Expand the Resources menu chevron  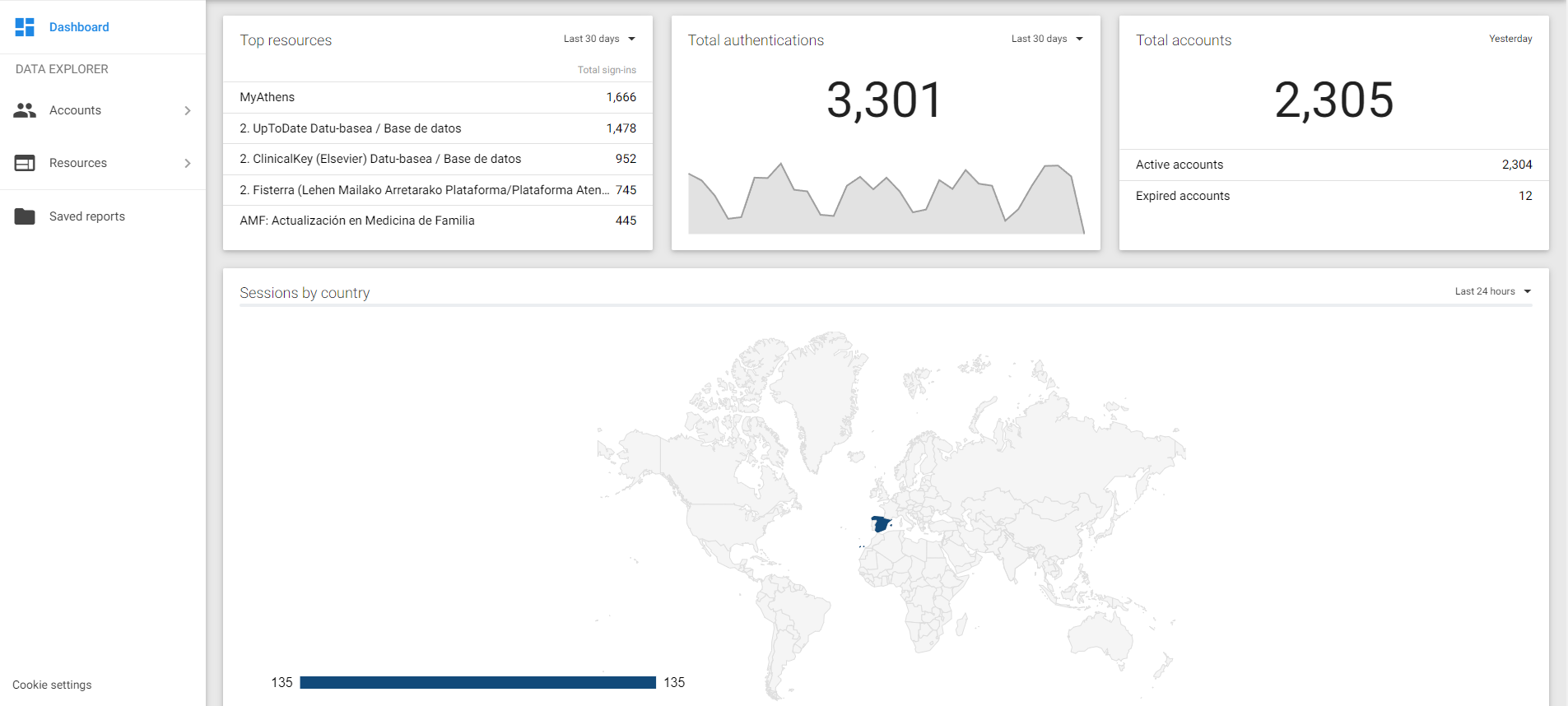point(188,163)
